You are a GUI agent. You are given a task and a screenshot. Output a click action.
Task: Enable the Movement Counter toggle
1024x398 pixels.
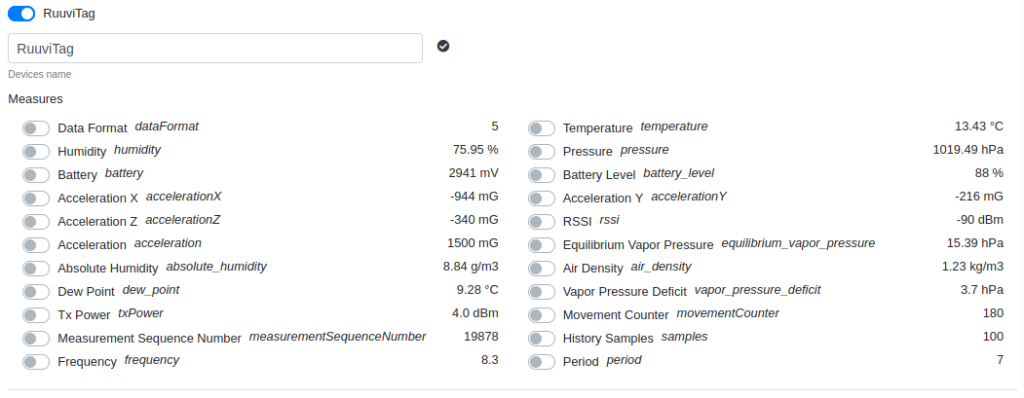click(x=541, y=315)
